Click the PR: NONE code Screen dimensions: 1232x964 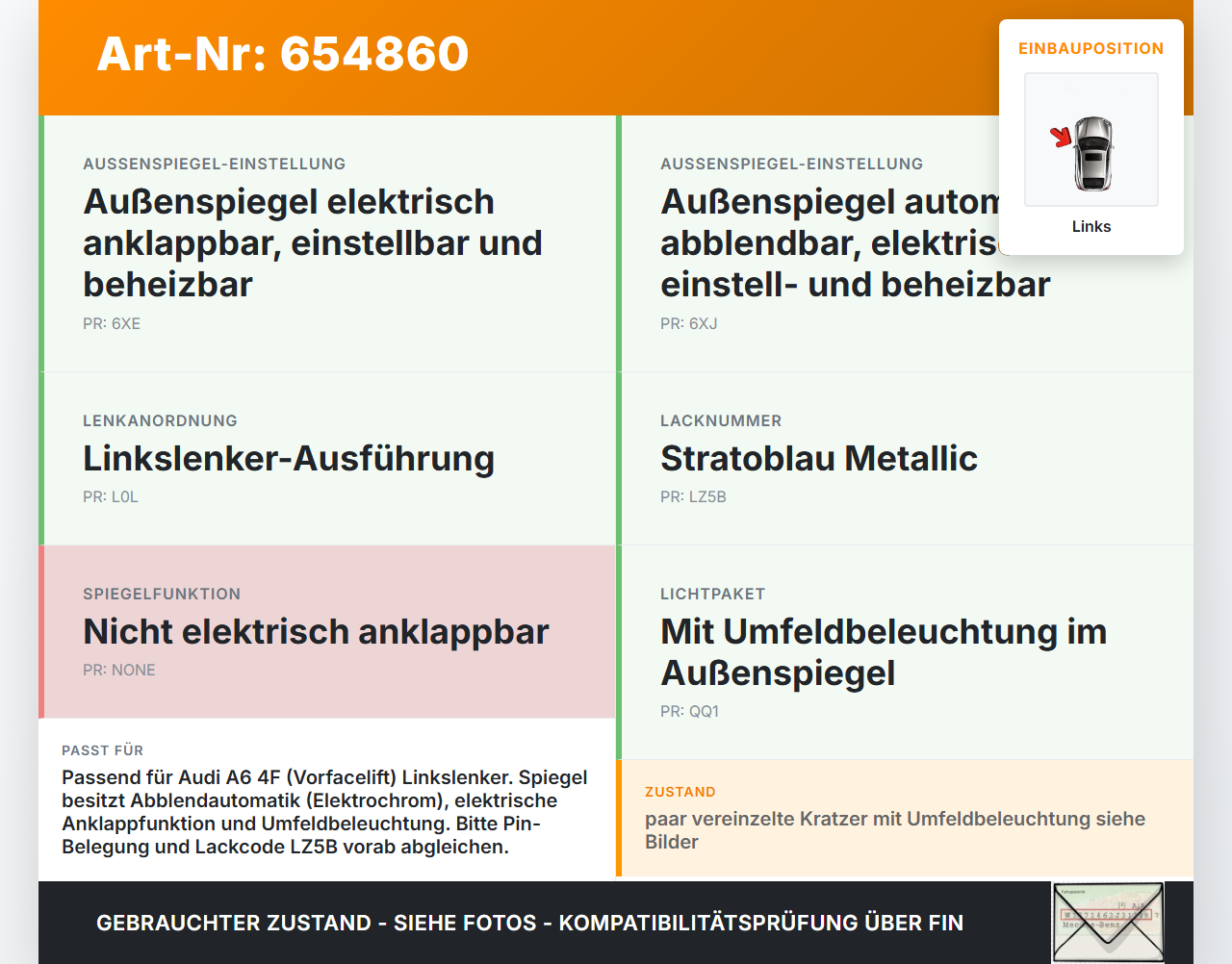[119, 670]
